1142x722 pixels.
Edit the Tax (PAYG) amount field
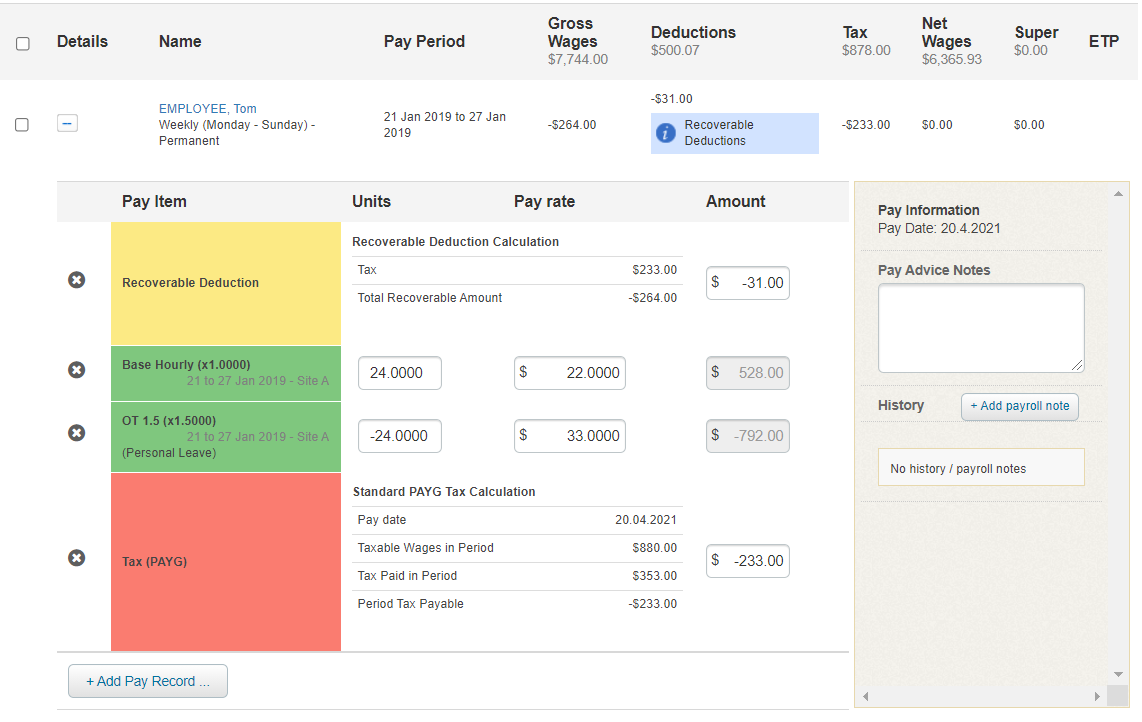[748, 561]
